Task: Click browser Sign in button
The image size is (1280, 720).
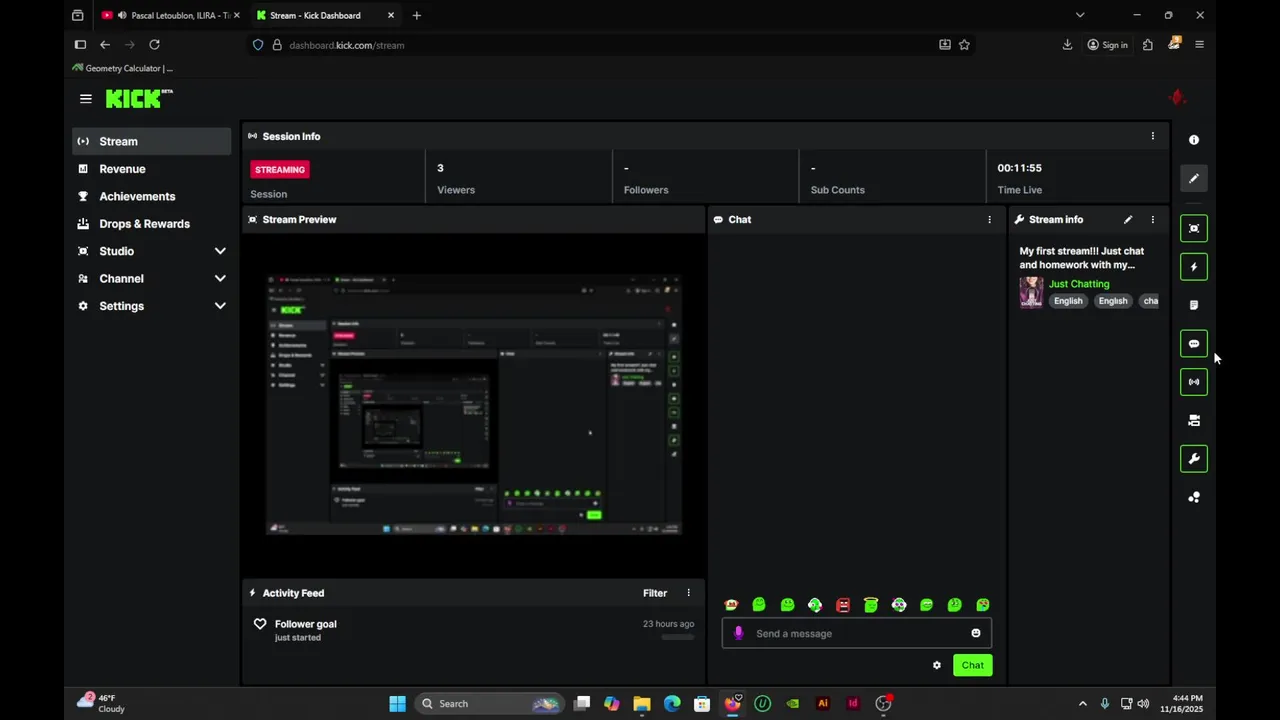Action: [1107, 45]
